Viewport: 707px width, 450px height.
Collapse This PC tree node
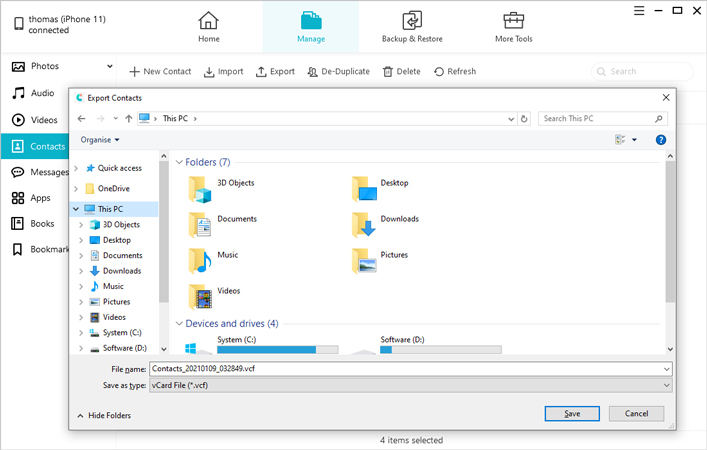point(77,209)
